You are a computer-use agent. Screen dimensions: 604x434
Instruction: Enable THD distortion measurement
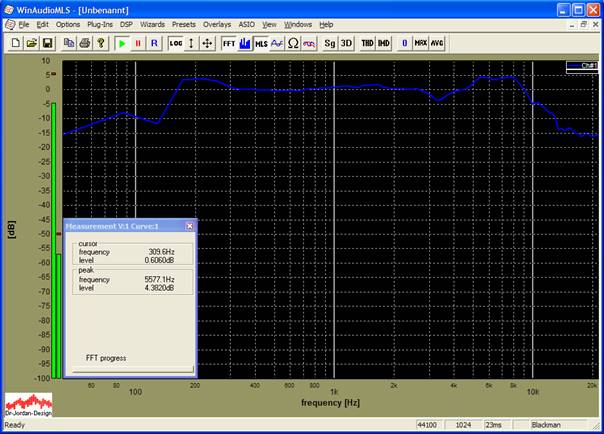(367, 44)
